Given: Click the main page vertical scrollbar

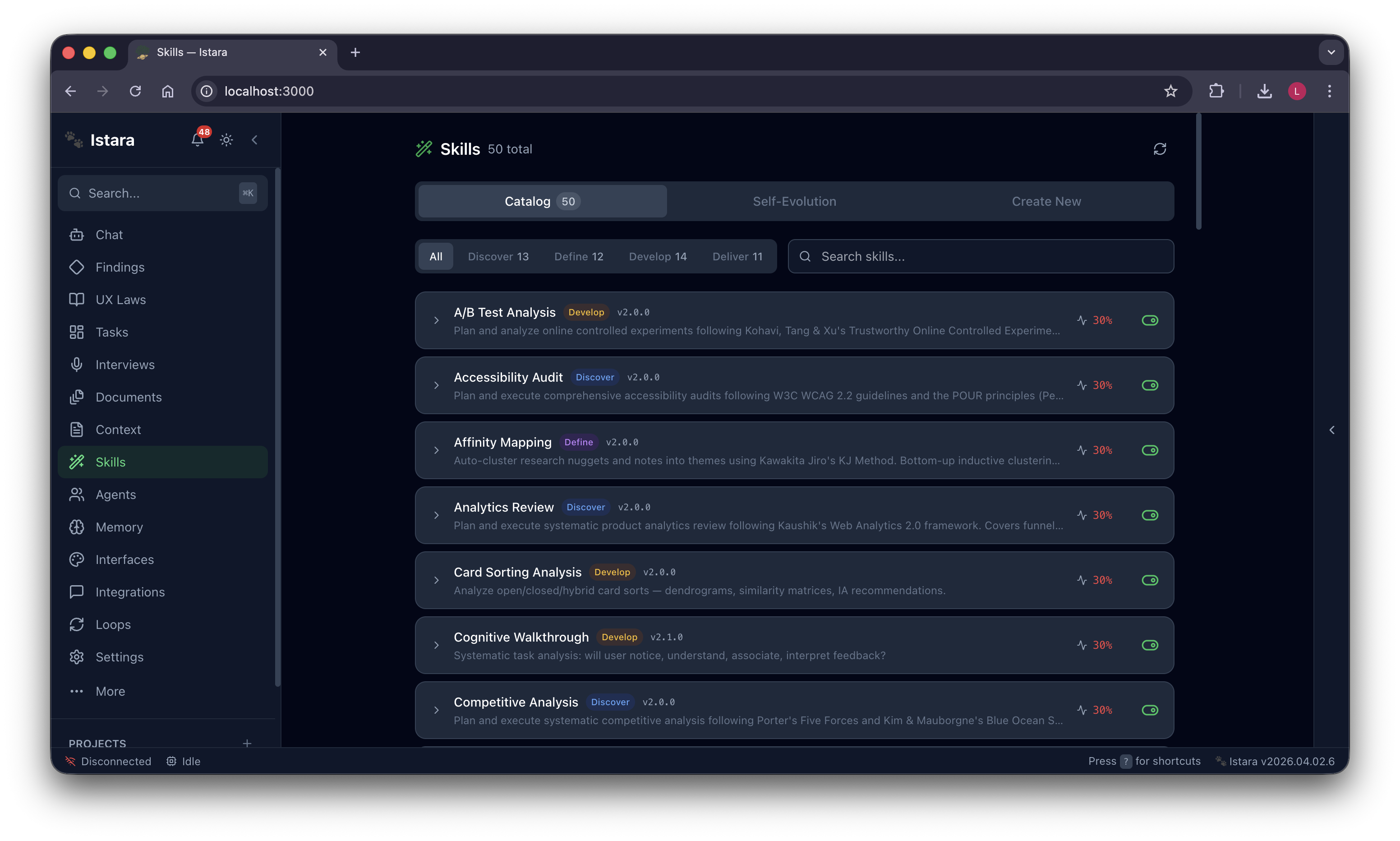Looking at the screenshot, I should pos(1198,170).
